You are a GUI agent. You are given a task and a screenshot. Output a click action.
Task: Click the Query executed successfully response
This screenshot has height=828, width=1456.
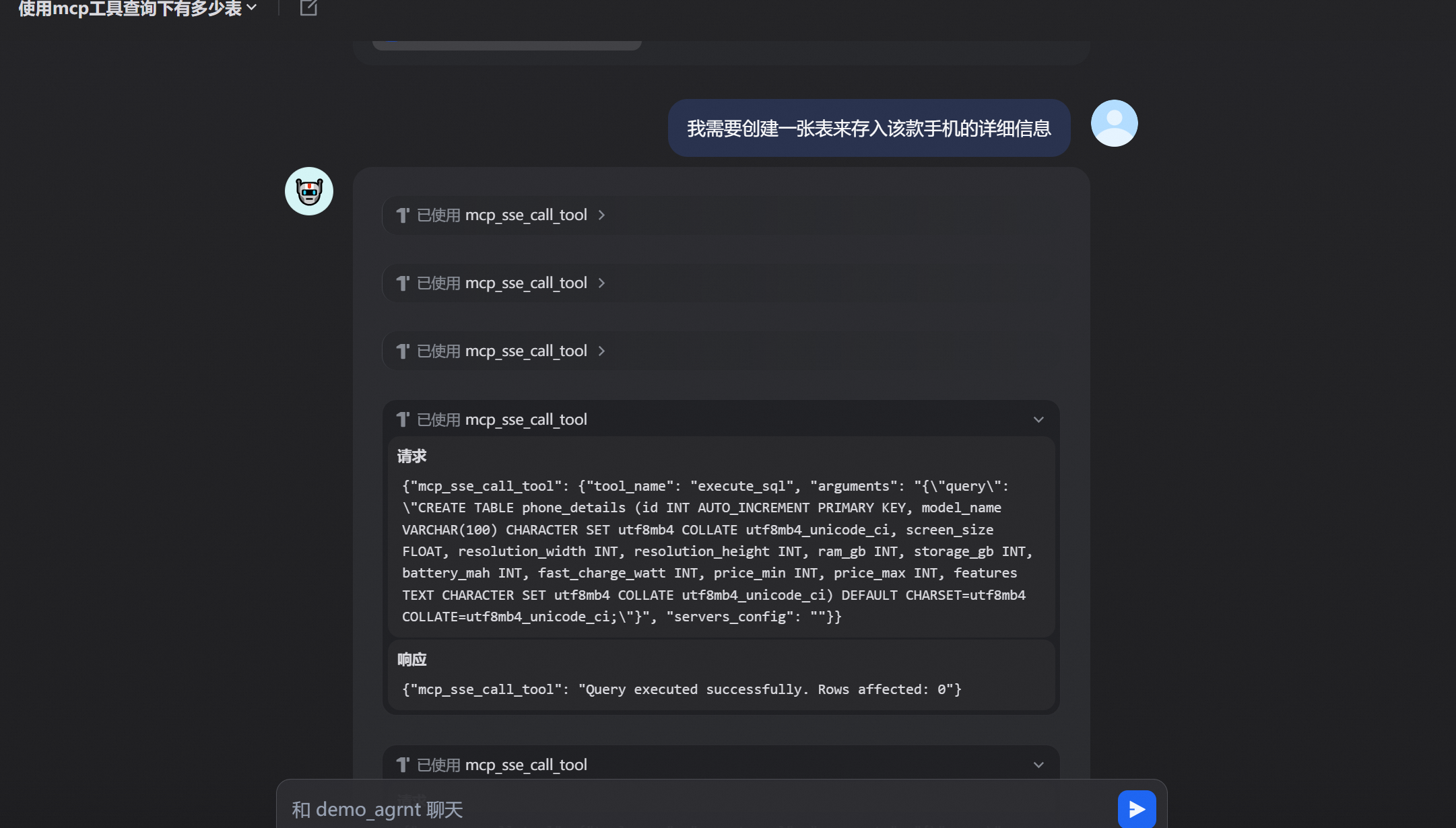[682, 689]
